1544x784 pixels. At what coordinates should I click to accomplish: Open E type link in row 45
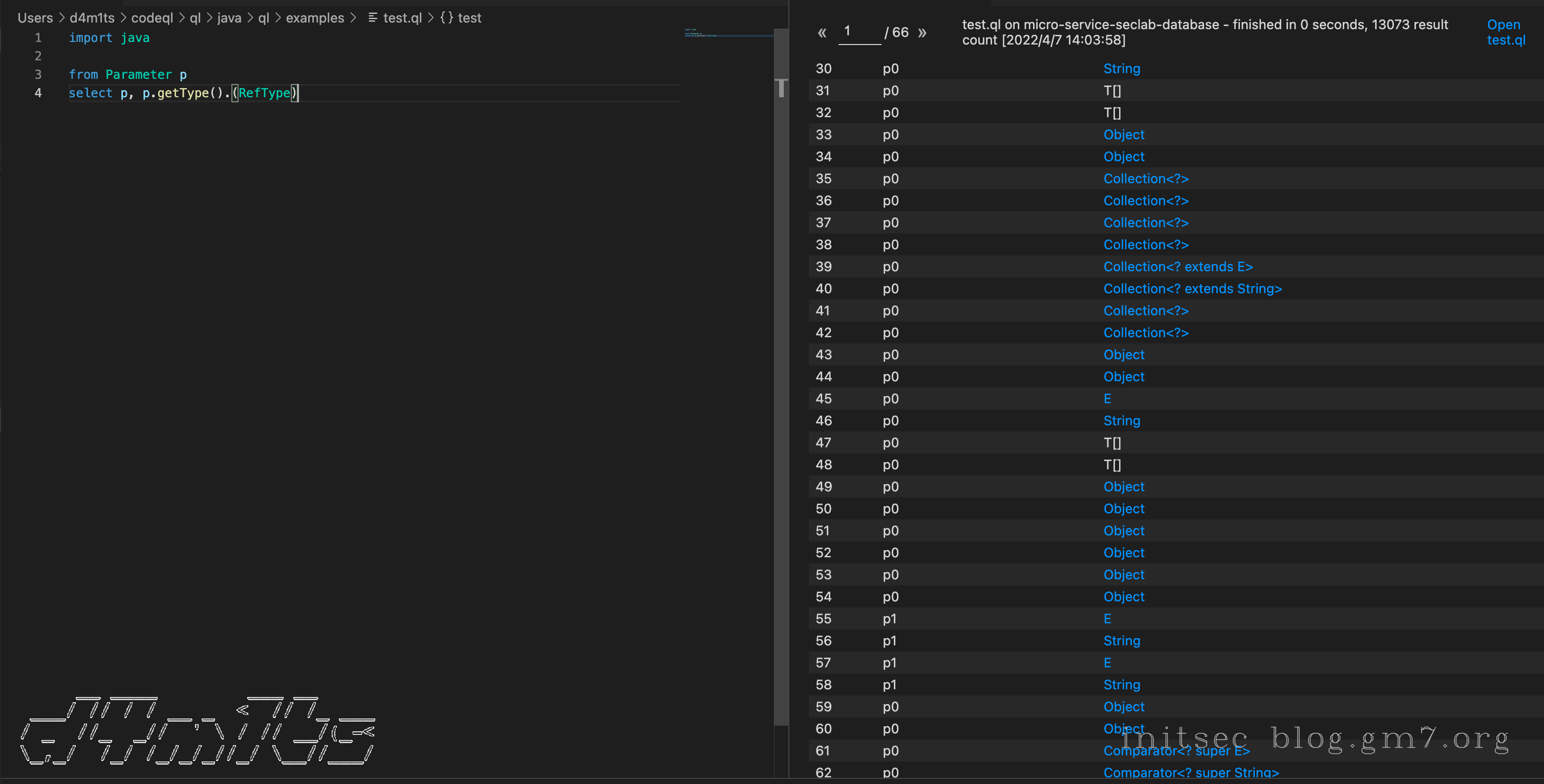[x=1107, y=399]
